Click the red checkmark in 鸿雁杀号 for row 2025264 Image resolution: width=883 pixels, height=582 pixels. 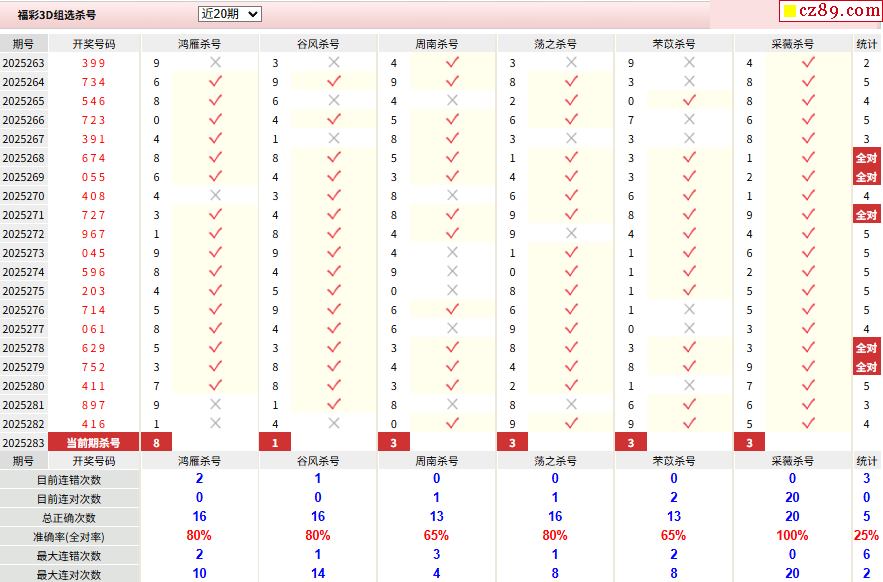[x=215, y=82]
